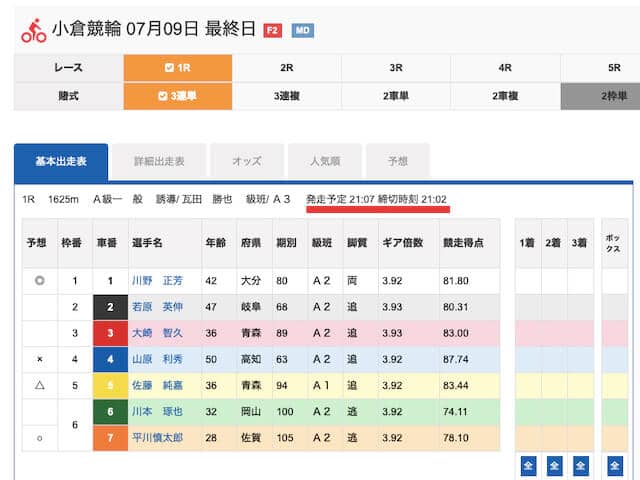Click the 全 button under ボックス column
640x480 pixels.
click(x=613, y=465)
